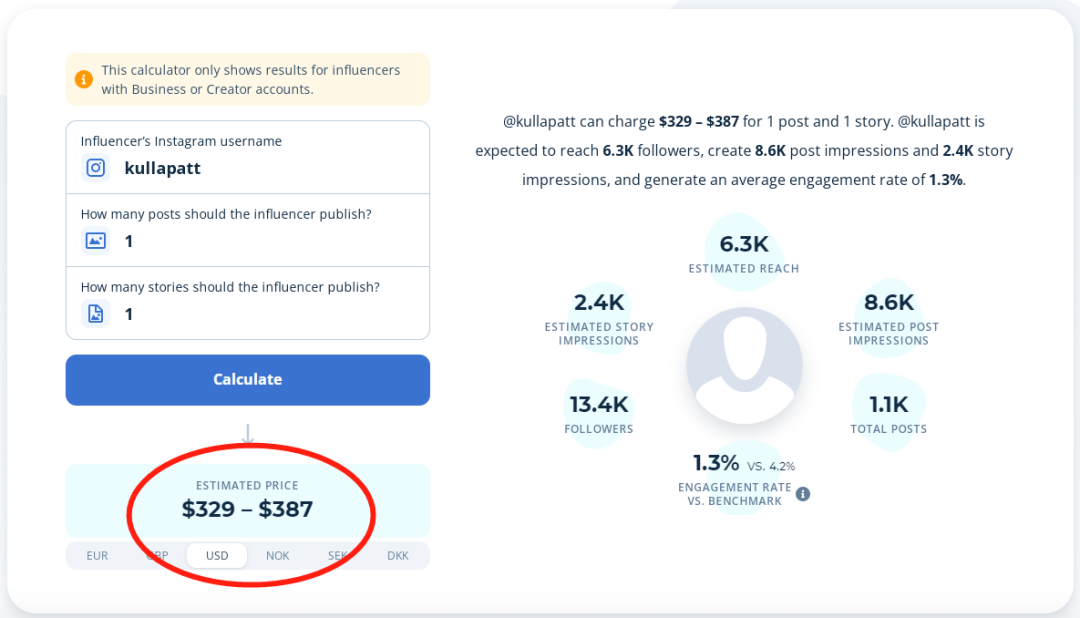The image size is (1080, 618).
Task: Click the VS. 4.2% benchmark text
Action: 771,466
